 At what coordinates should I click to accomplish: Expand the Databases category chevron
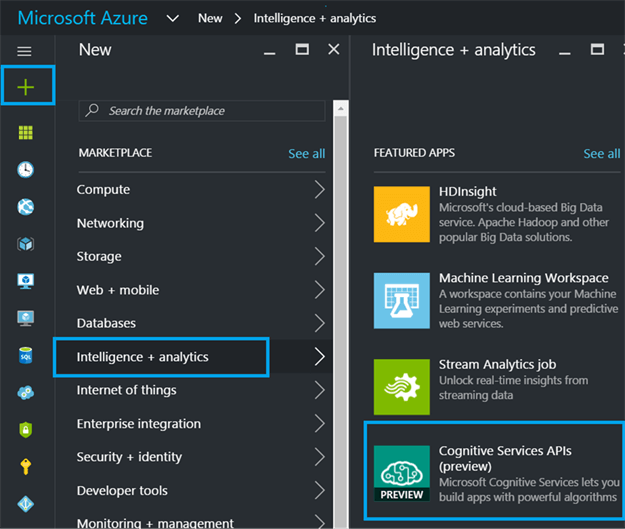319,324
